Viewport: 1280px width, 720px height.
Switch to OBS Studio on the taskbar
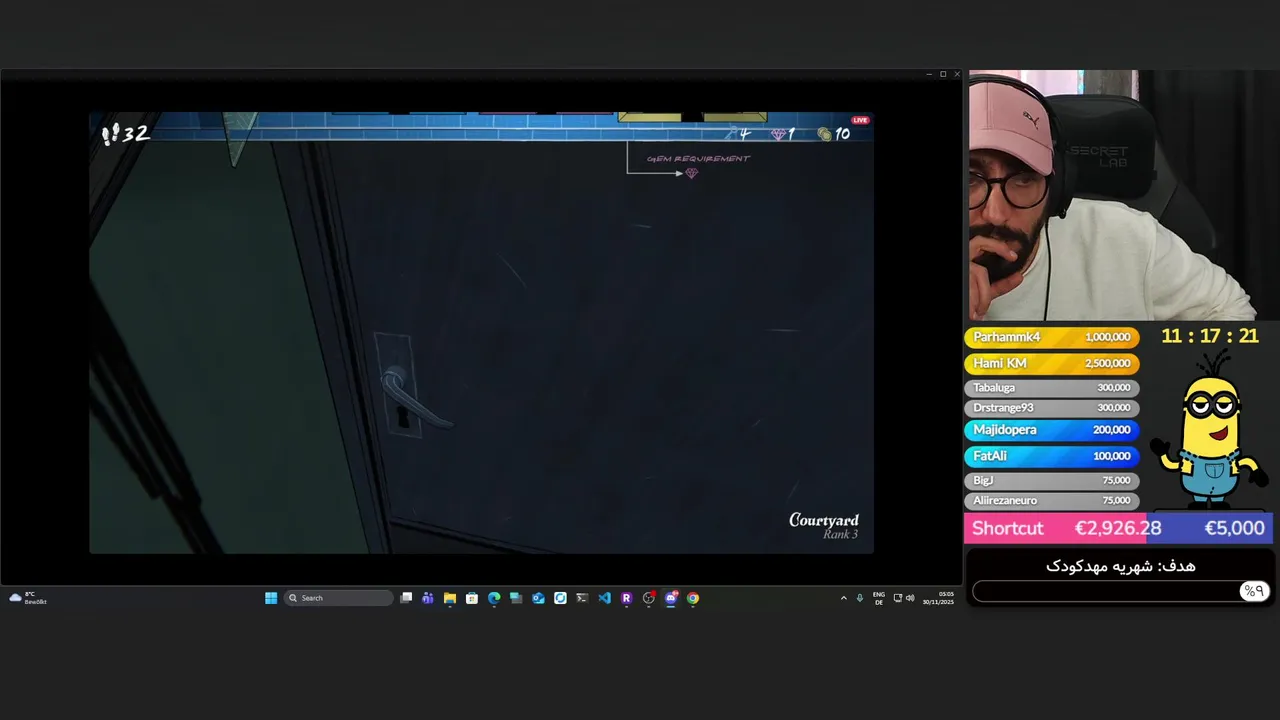(648, 598)
